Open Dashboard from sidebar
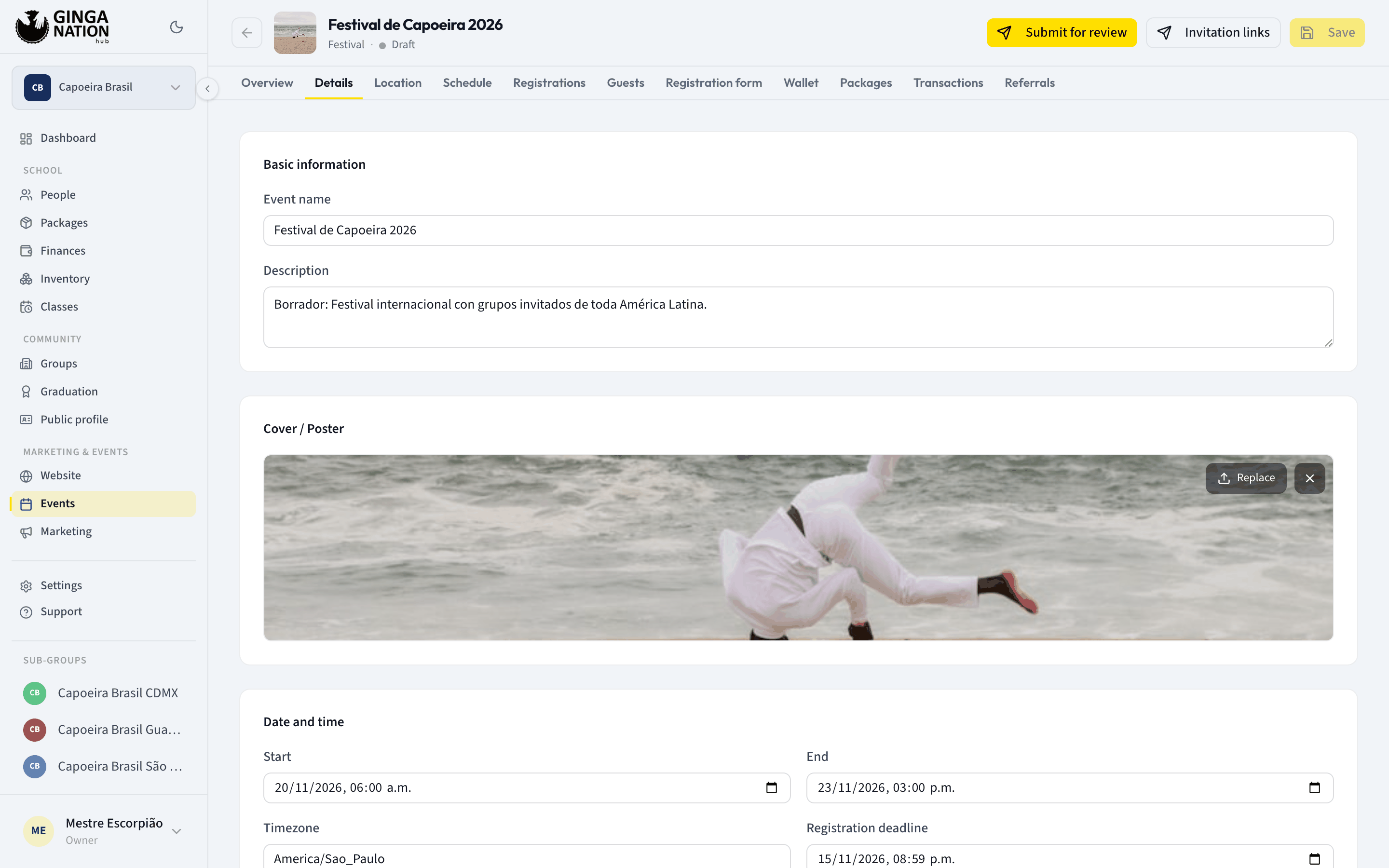 pyautogui.click(x=103, y=138)
